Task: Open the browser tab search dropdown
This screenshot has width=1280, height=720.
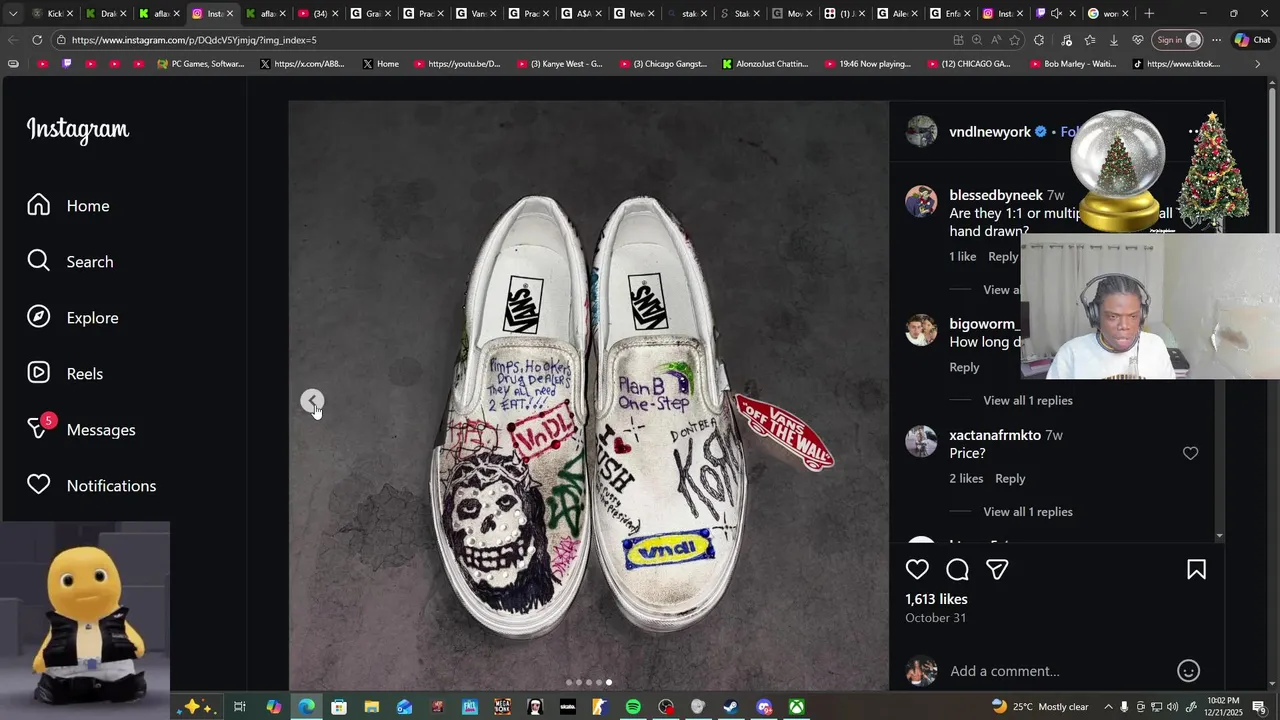Action: [12, 14]
